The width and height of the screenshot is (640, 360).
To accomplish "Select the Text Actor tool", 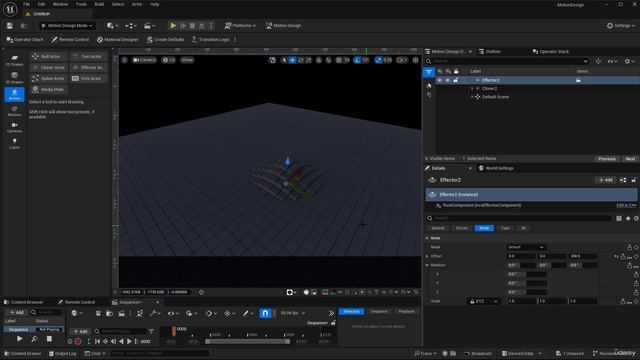I will pyautogui.click(x=88, y=56).
